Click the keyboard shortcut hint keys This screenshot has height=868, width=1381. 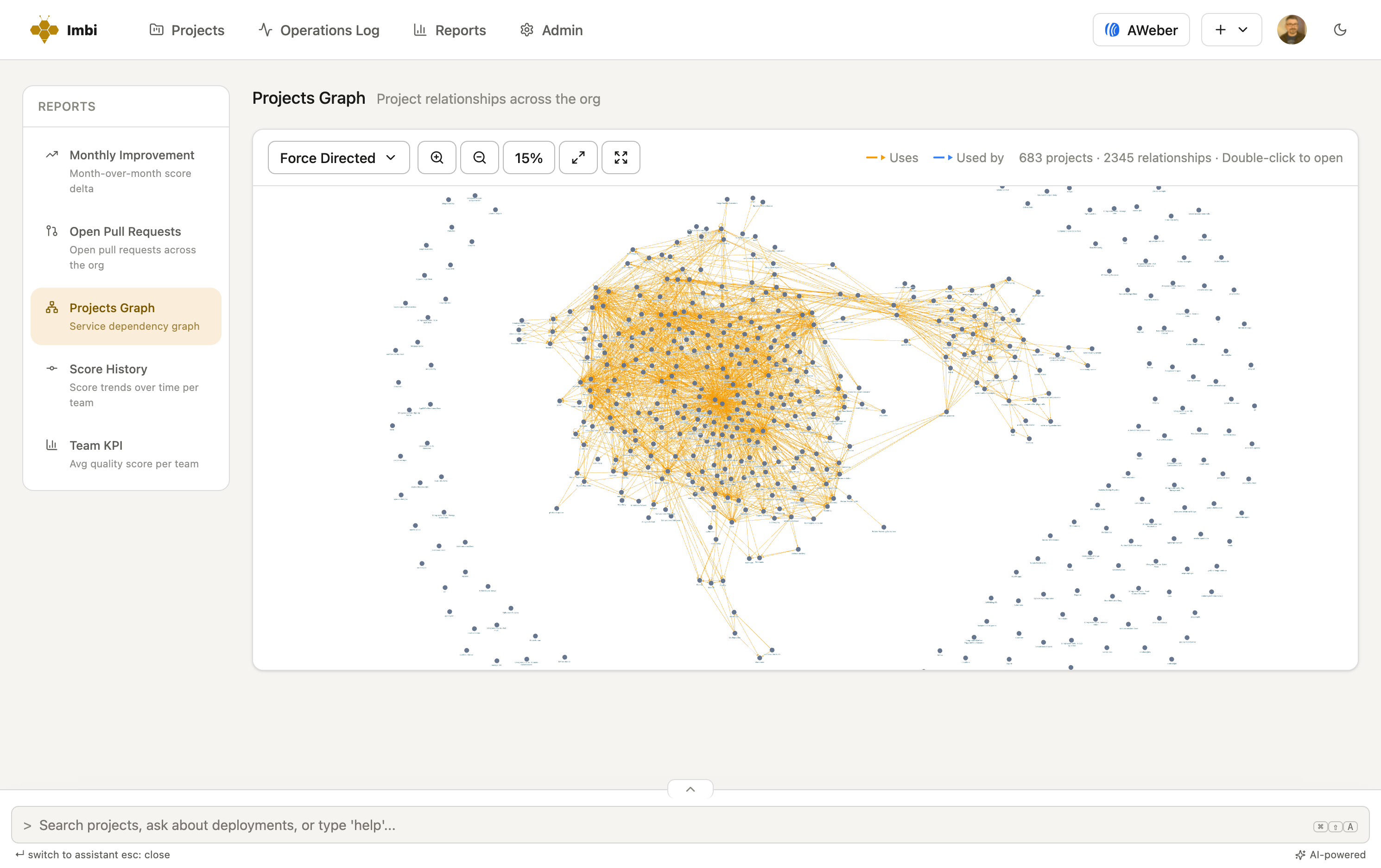pyautogui.click(x=1336, y=826)
